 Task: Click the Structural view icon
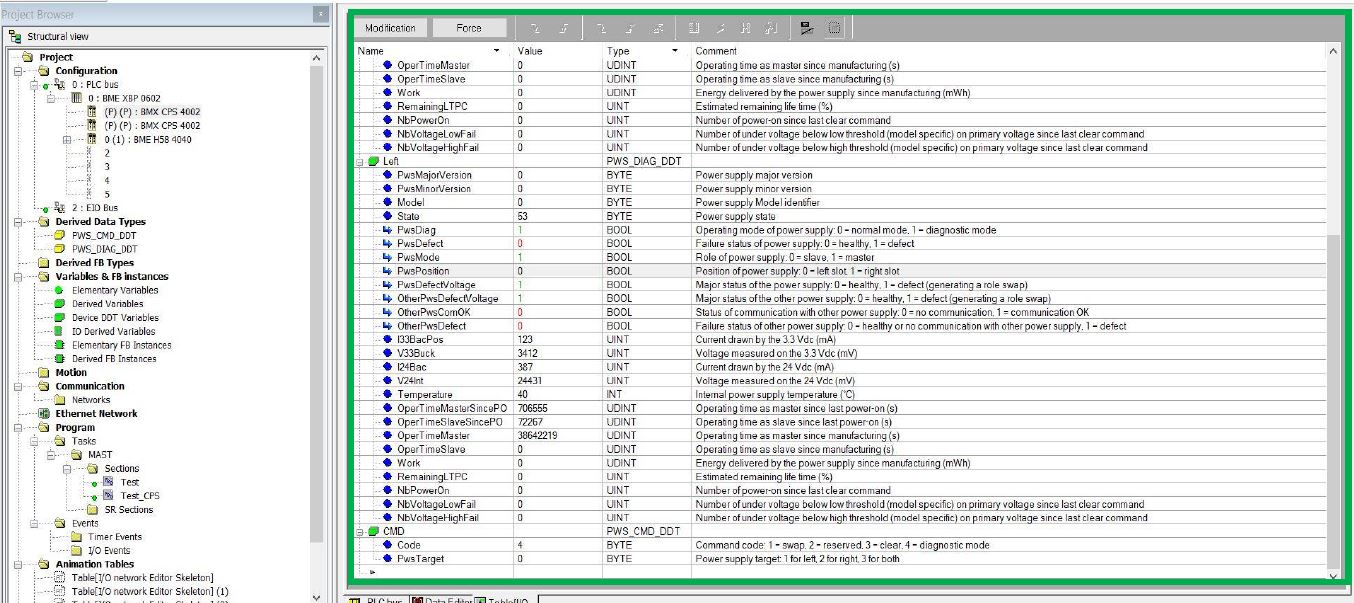17,36
